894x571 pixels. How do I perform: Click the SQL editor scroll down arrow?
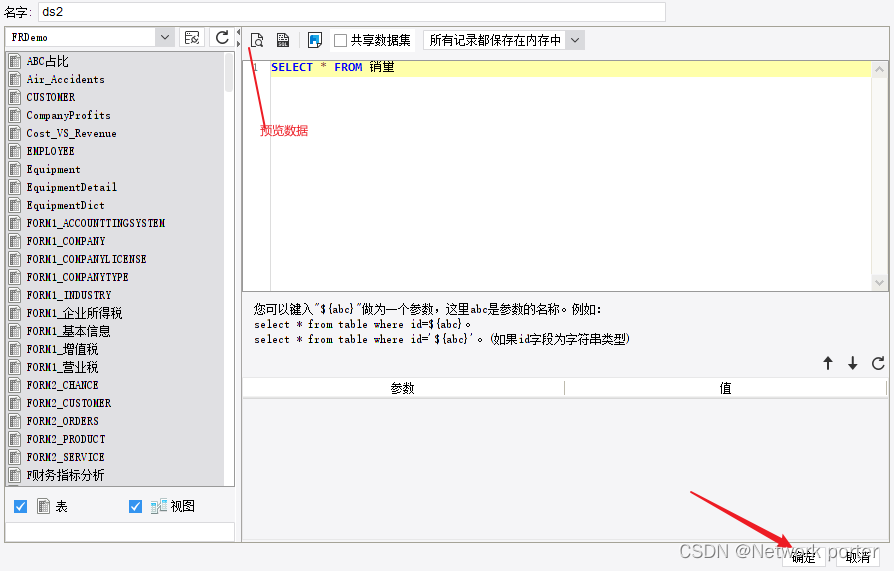click(x=879, y=282)
